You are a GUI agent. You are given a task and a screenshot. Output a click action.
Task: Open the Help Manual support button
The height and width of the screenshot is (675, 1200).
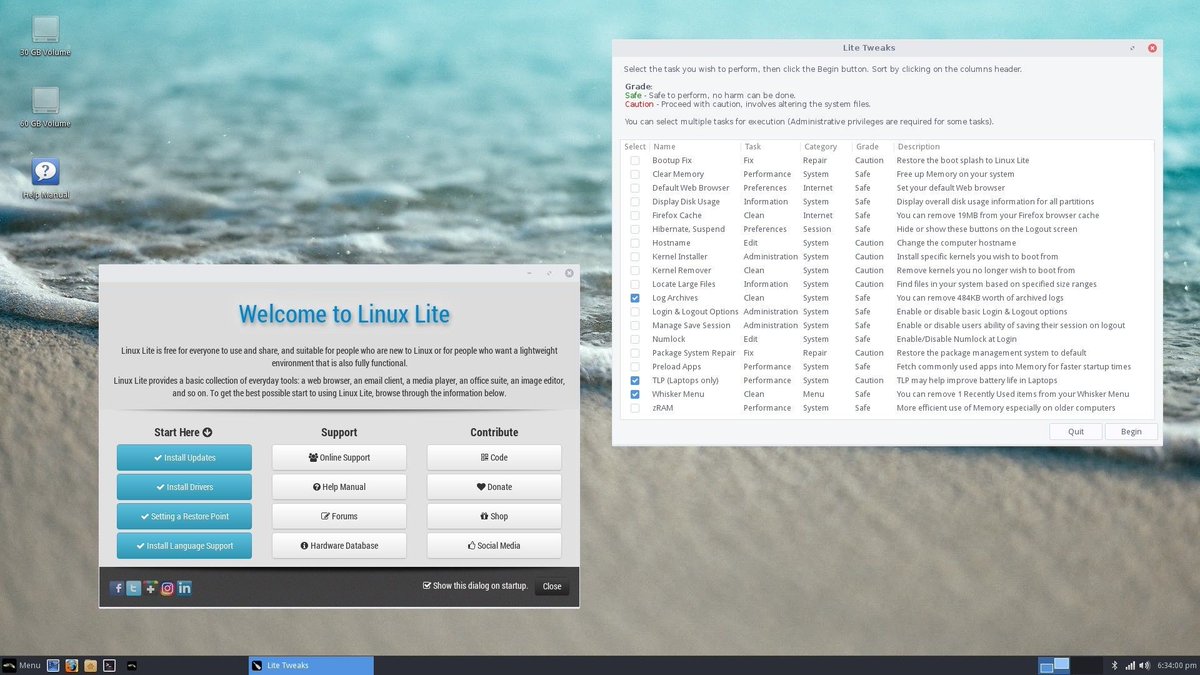click(339, 487)
